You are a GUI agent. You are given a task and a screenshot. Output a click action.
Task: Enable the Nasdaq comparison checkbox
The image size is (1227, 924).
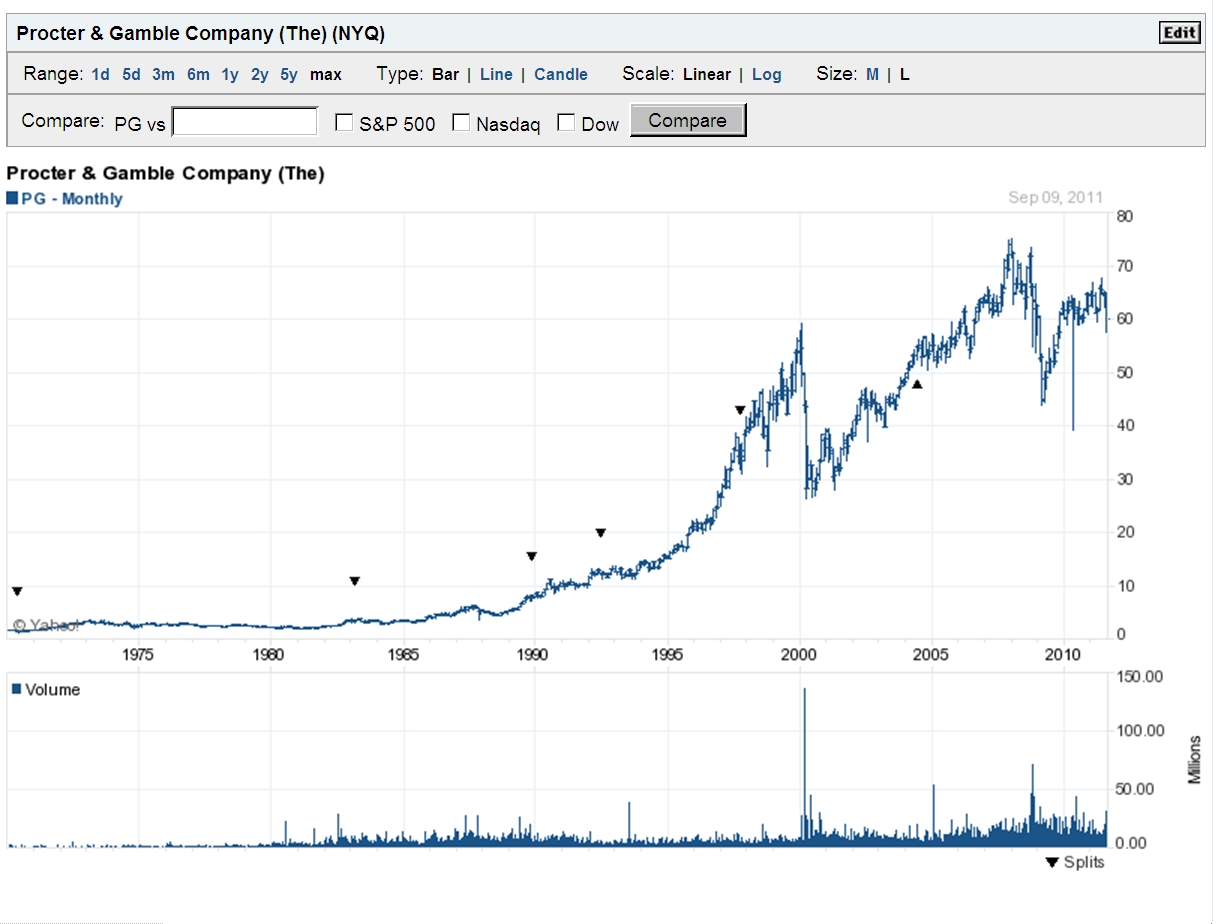(x=461, y=122)
